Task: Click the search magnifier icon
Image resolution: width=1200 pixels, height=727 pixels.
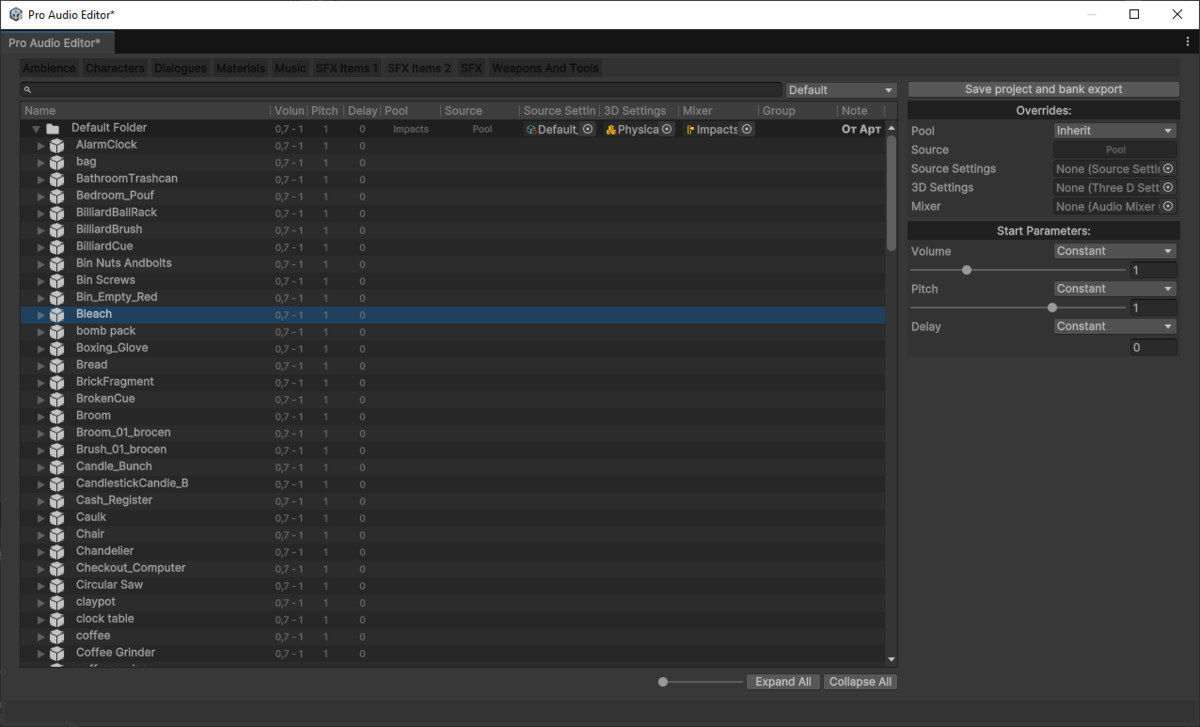Action: click(x=28, y=90)
